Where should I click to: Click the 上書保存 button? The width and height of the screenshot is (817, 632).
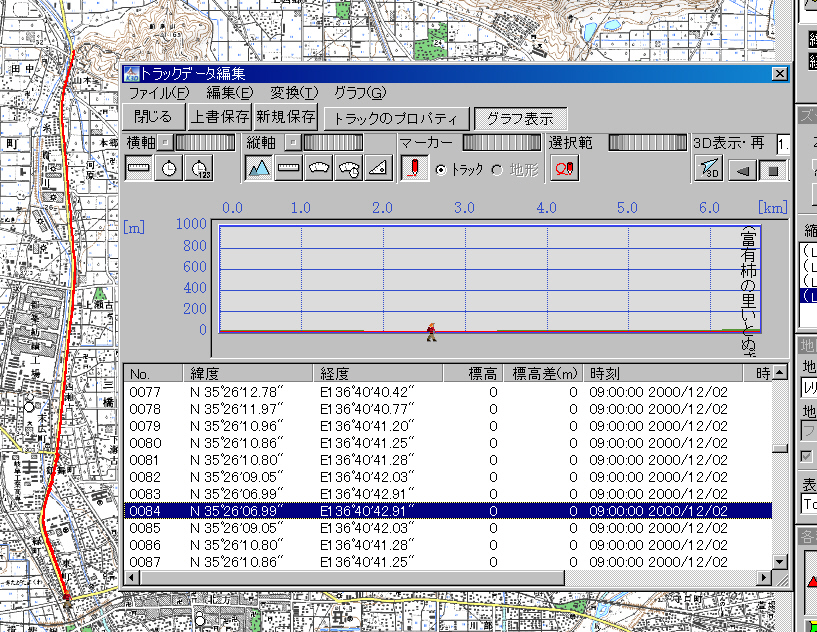click(219, 117)
